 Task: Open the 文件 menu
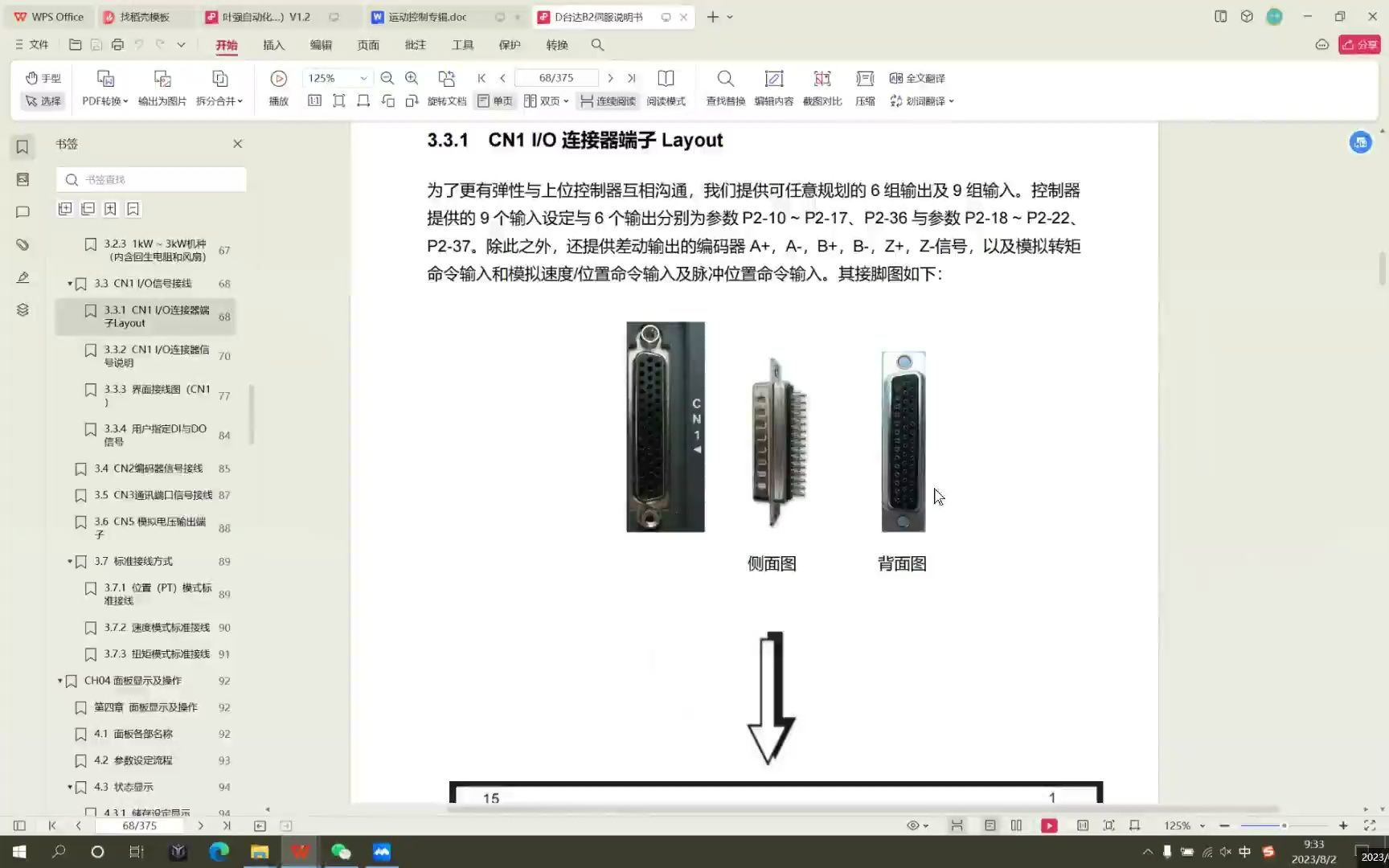pyautogui.click(x=32, y=45)
